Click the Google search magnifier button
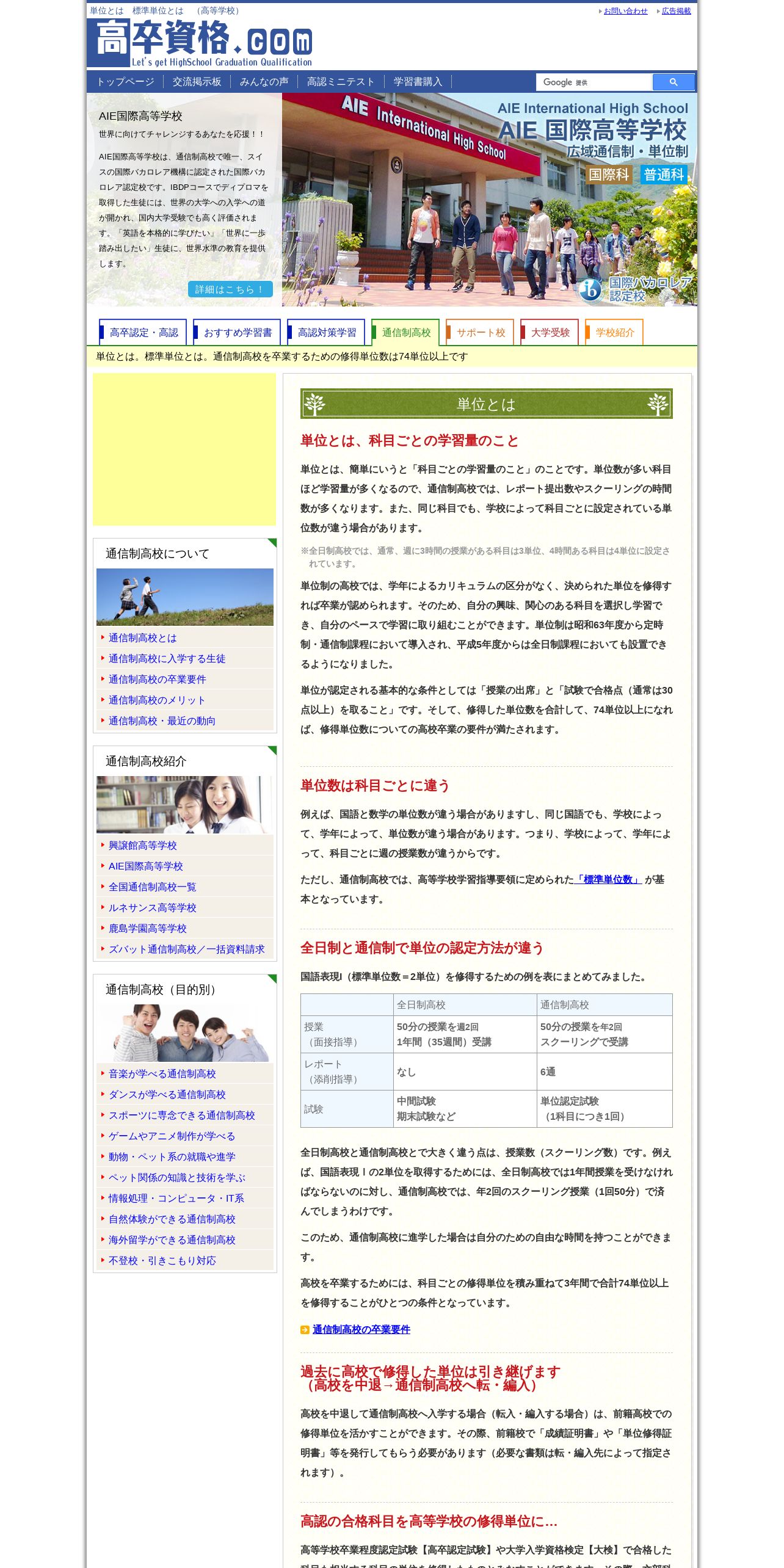784x1568 pixels. pos(673,82)
